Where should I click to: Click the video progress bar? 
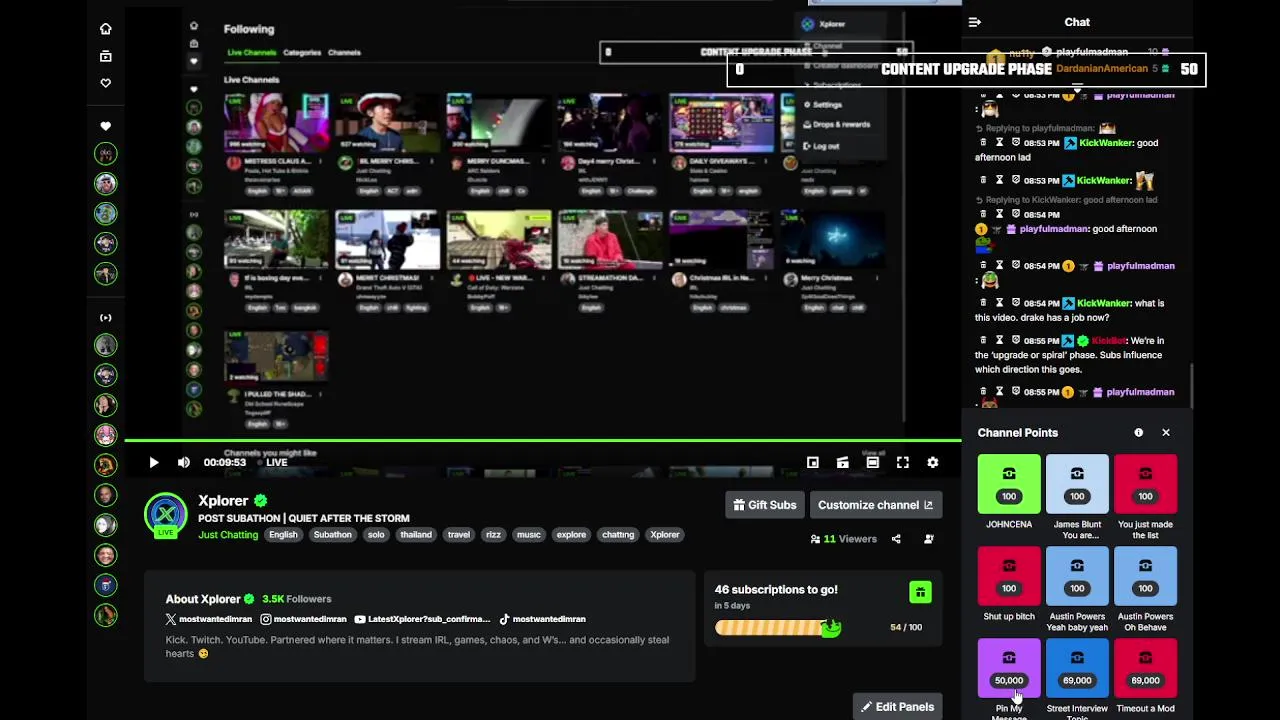tap(542, 441)
